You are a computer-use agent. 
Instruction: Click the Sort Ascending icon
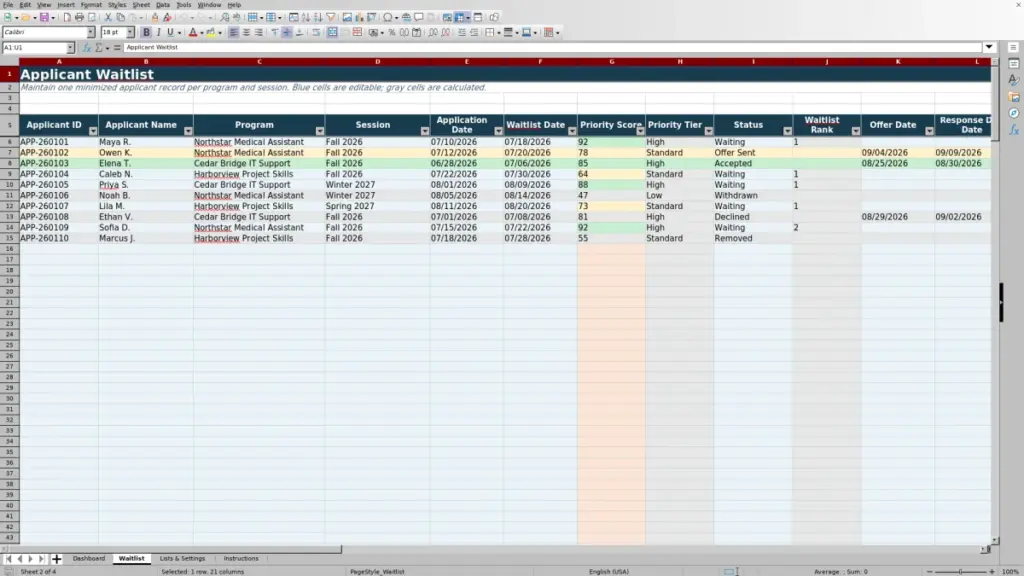306,18
